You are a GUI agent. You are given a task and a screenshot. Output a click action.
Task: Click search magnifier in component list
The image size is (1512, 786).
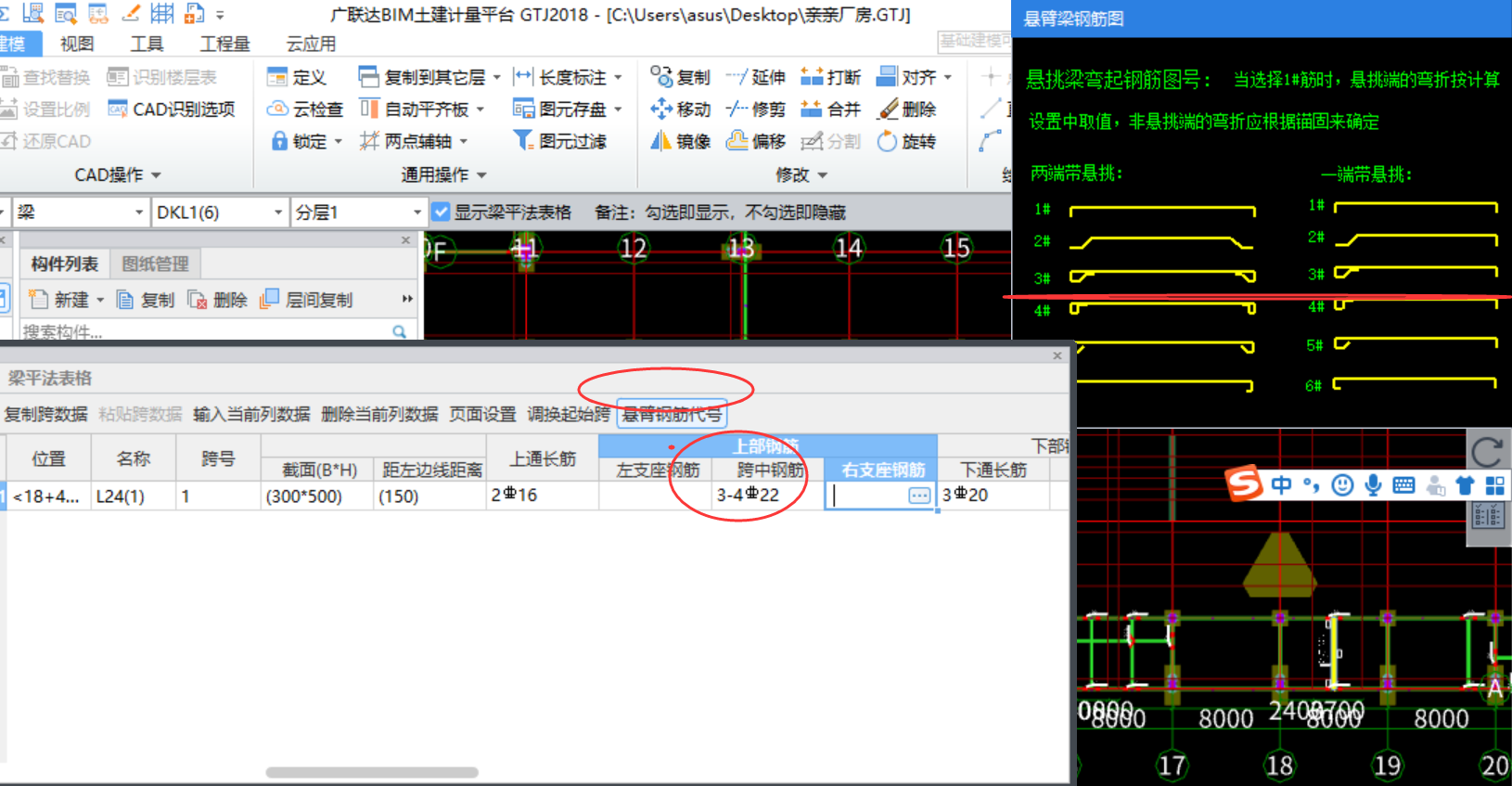(x=399, y=331)
